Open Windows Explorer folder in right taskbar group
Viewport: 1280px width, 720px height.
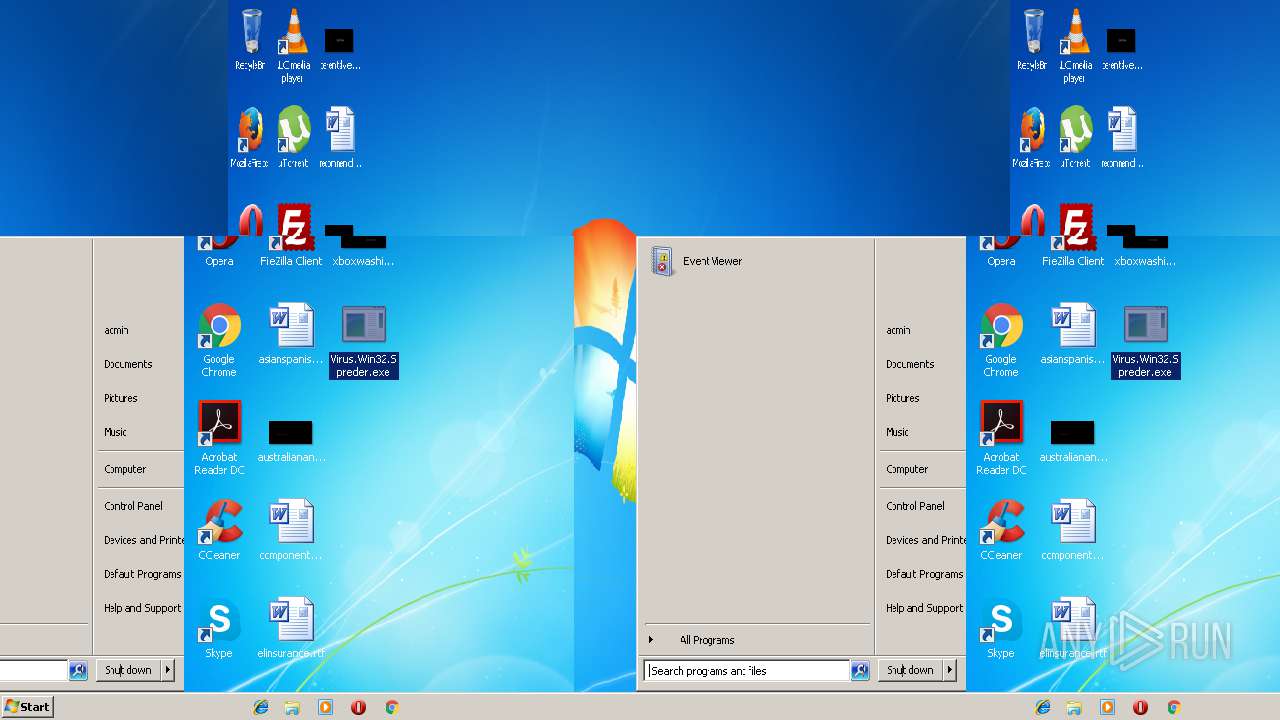tap(1074, 707)
